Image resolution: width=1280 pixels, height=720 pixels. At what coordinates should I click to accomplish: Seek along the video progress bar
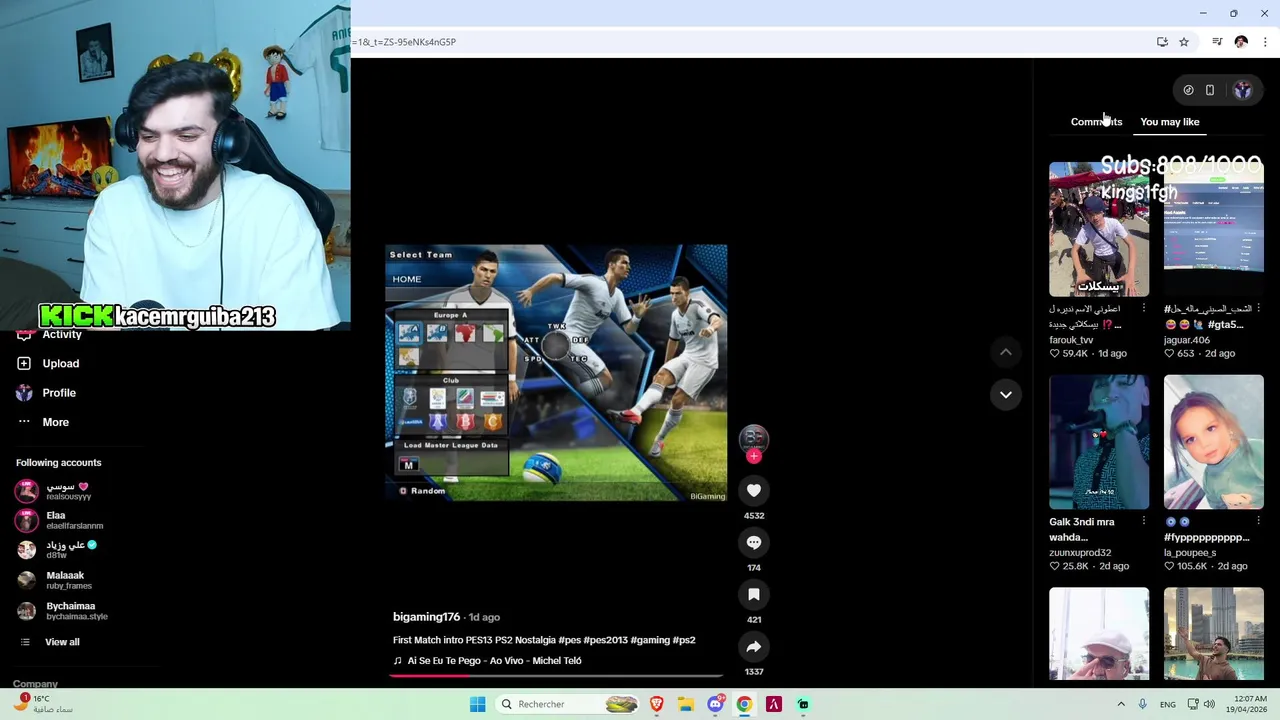coord(556,675)
